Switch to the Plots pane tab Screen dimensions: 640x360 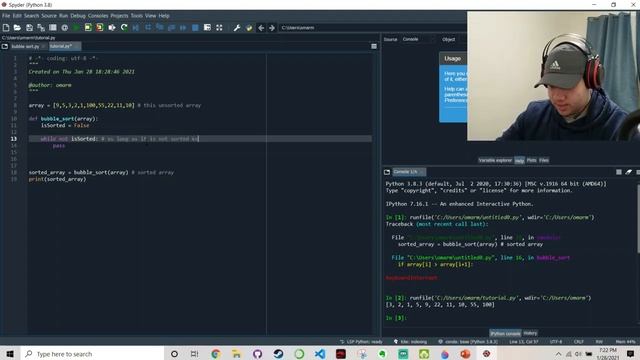coord(531,160)
